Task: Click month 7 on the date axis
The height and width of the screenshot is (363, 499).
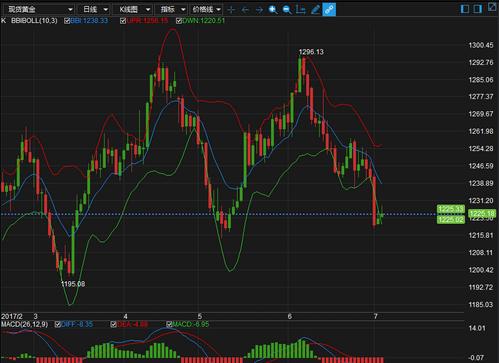Action: 376,316
